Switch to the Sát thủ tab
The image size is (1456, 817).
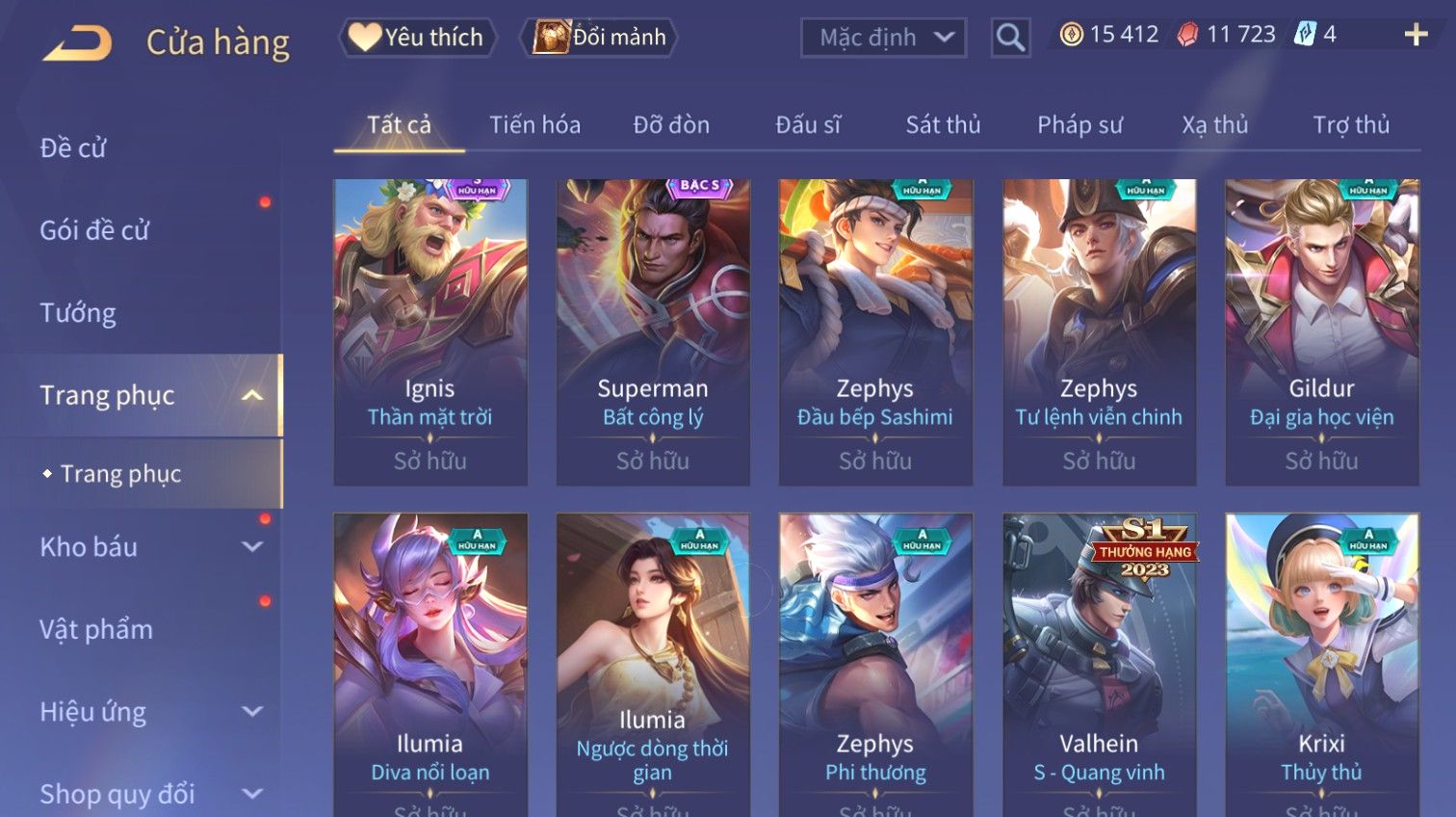coord(943,124)
